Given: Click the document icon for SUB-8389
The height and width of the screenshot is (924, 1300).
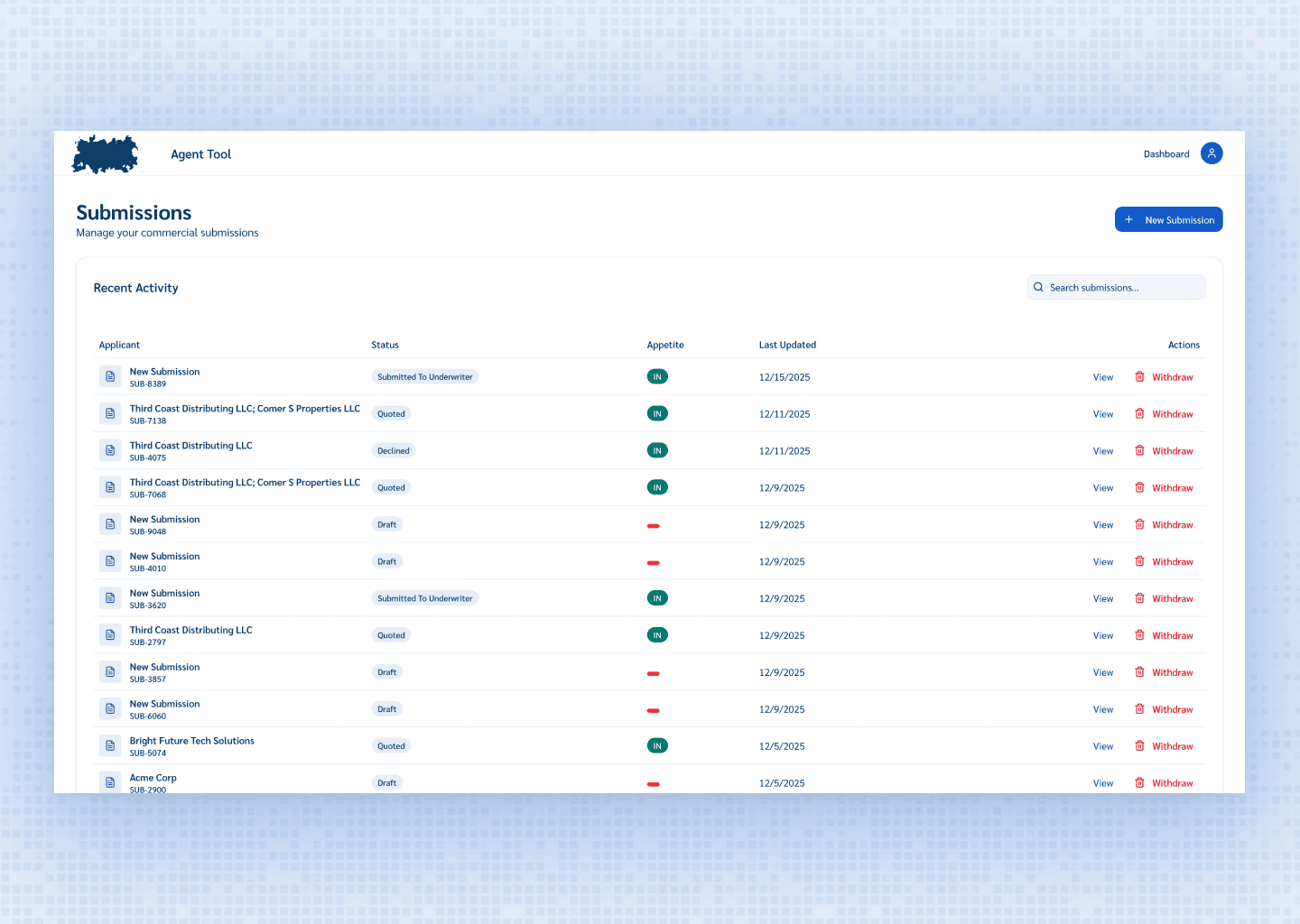Looking at the screenshot, I should point(110,377).
